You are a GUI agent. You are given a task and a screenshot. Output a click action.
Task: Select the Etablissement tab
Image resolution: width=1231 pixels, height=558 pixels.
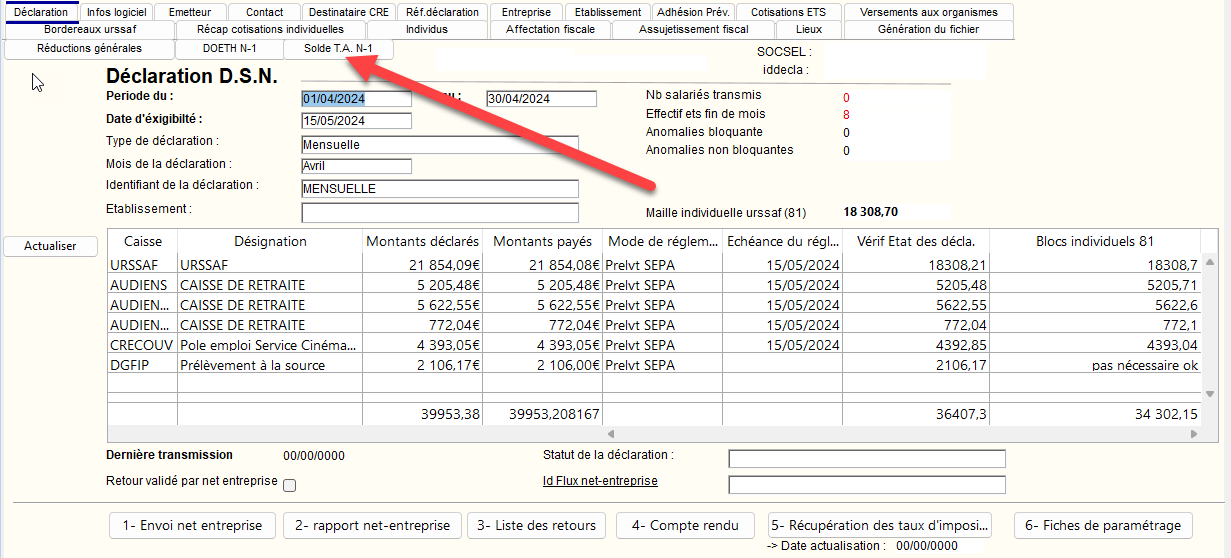point(608,12)
